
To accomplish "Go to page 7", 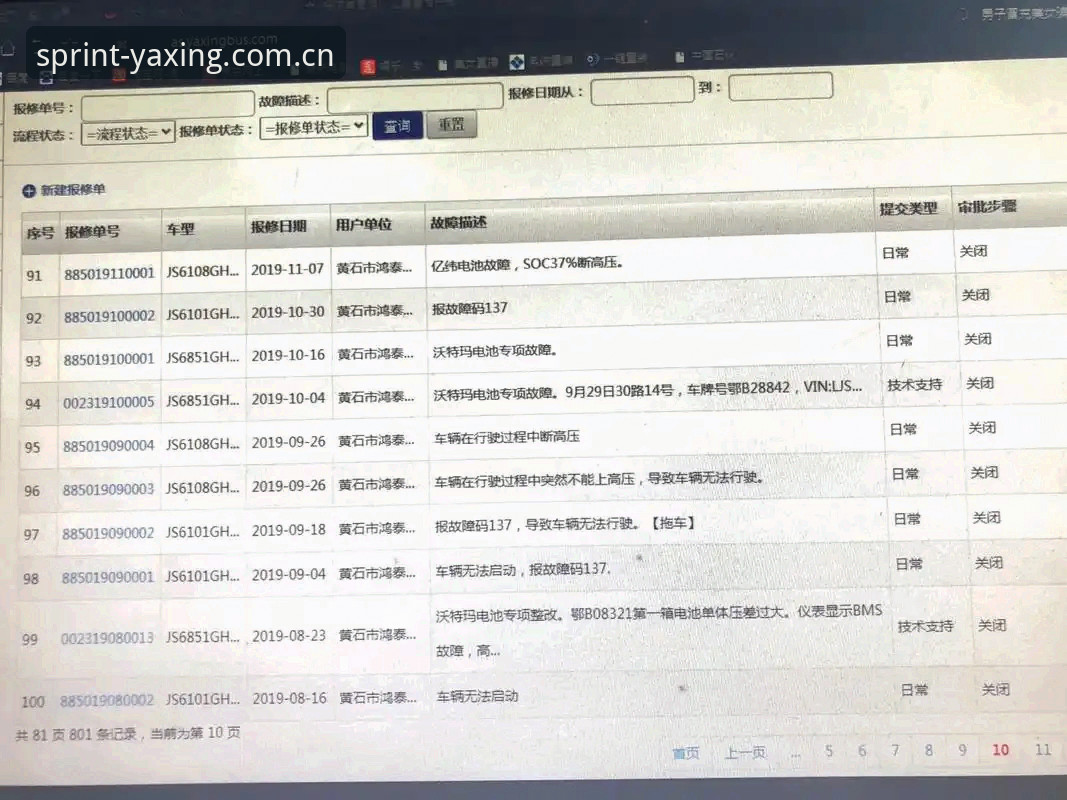I will pyautogui.click(x=896, y=750).
